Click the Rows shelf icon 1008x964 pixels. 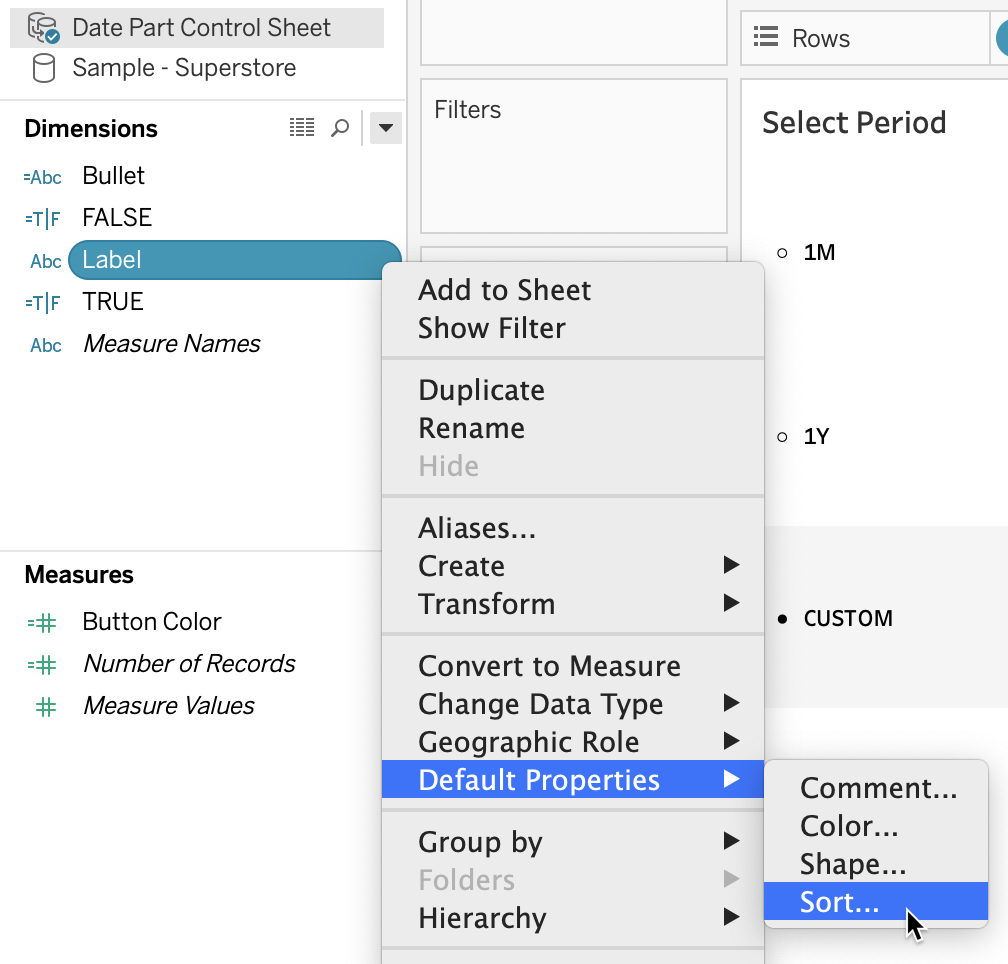[x=766, y=38]
